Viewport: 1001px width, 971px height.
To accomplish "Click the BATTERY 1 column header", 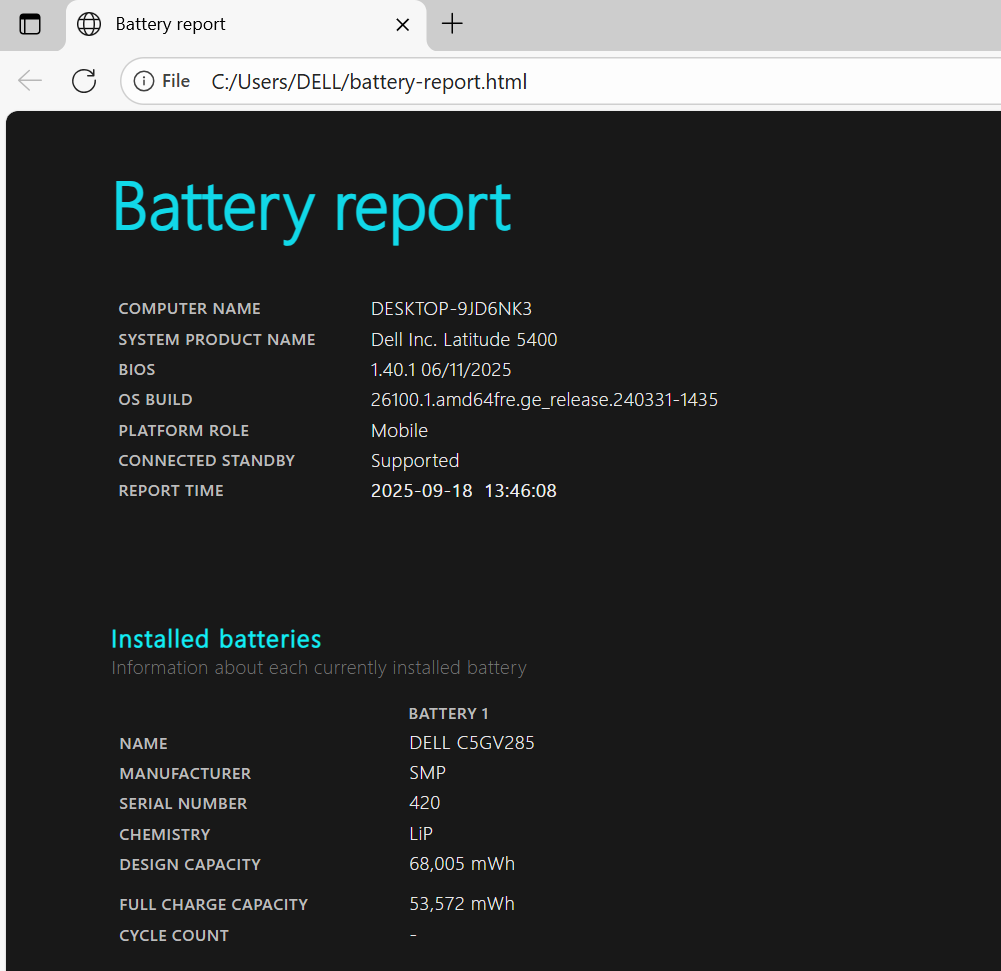I will click(448, 714).
